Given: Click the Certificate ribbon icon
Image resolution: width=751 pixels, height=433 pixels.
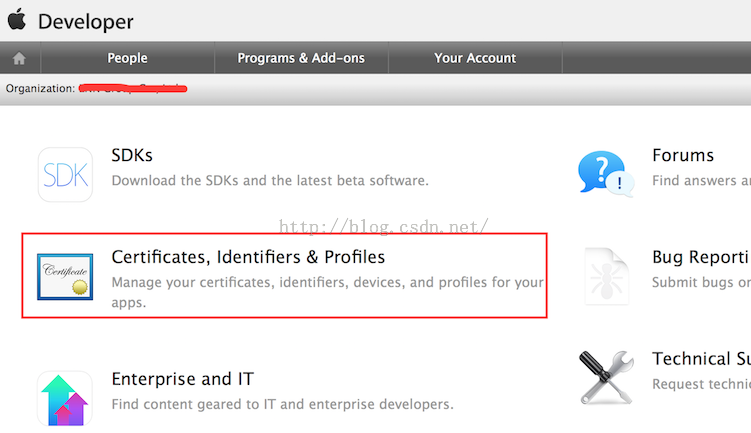Looking at the screenshot, I should click(x=65, y=277).
